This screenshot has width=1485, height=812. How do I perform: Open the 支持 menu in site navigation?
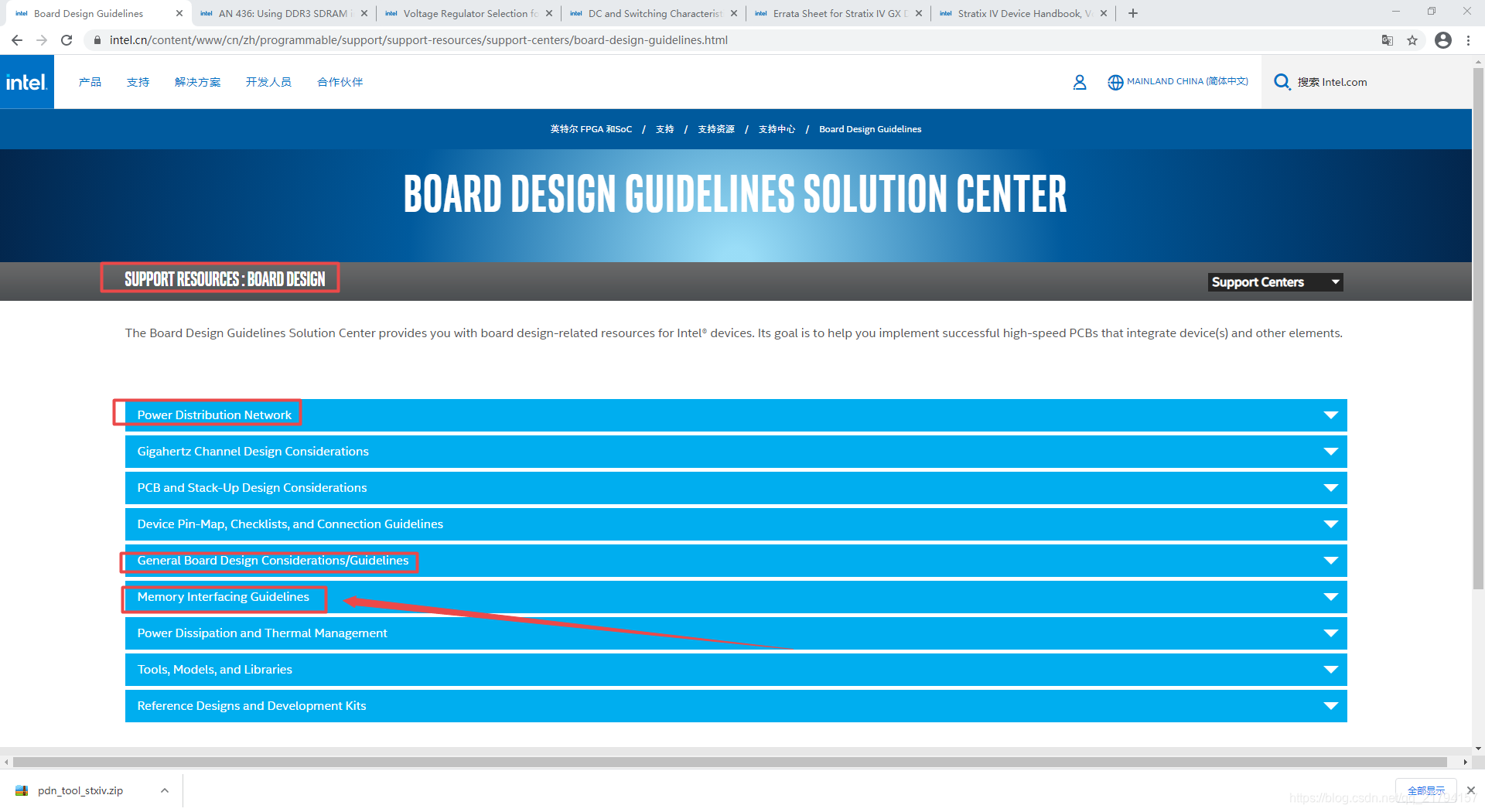pyautogui.click(x=138, y=82)
